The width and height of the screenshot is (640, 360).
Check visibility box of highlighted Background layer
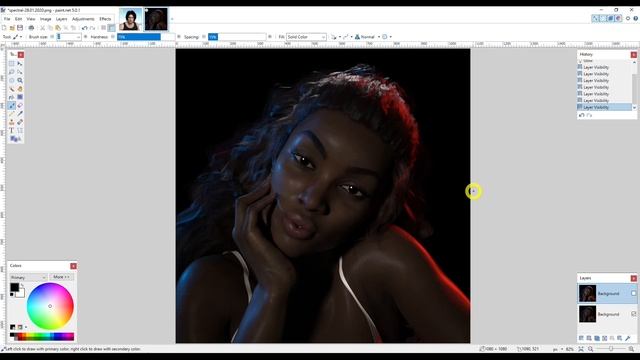[633, 293]
